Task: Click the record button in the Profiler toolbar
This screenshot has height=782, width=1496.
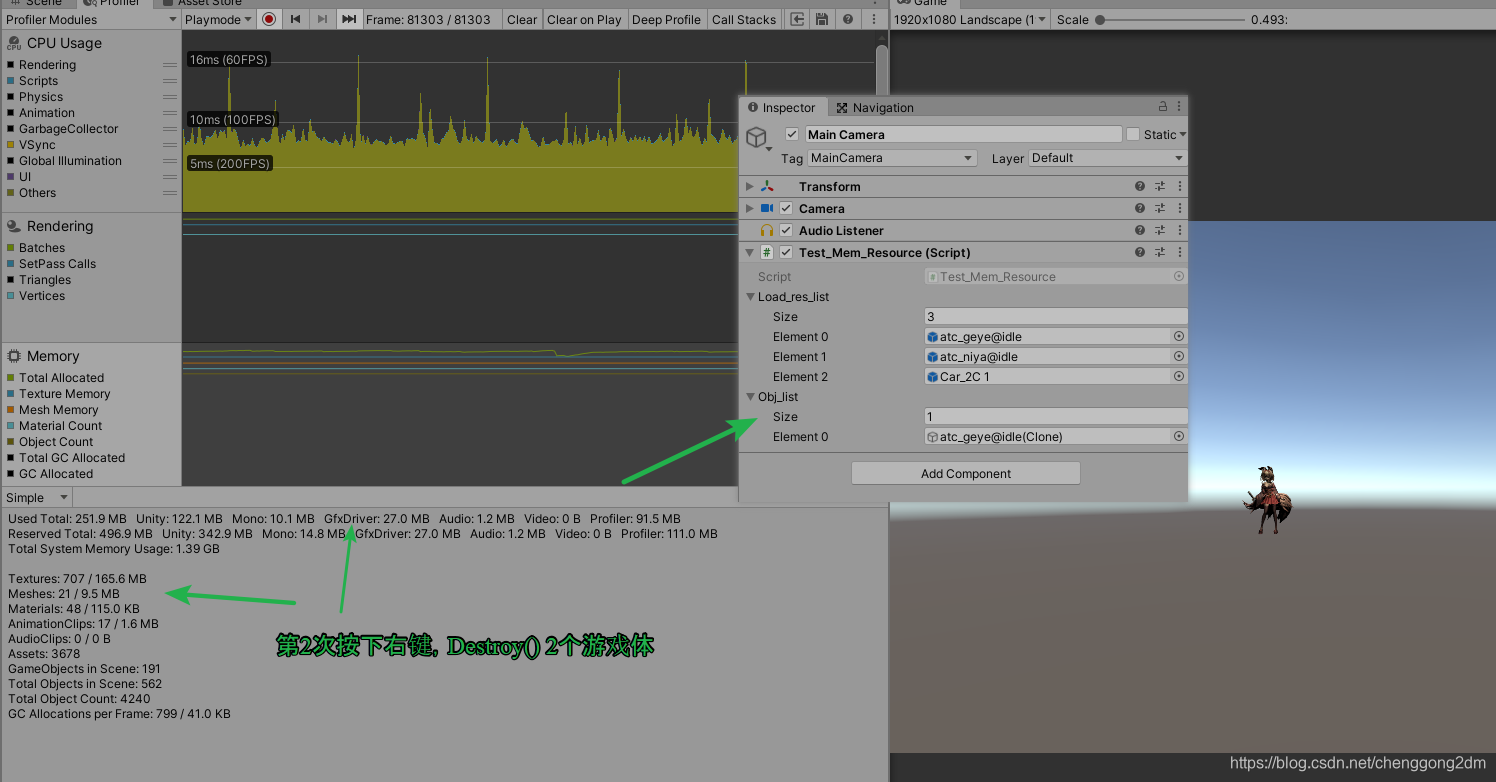Action: (269, 19)
